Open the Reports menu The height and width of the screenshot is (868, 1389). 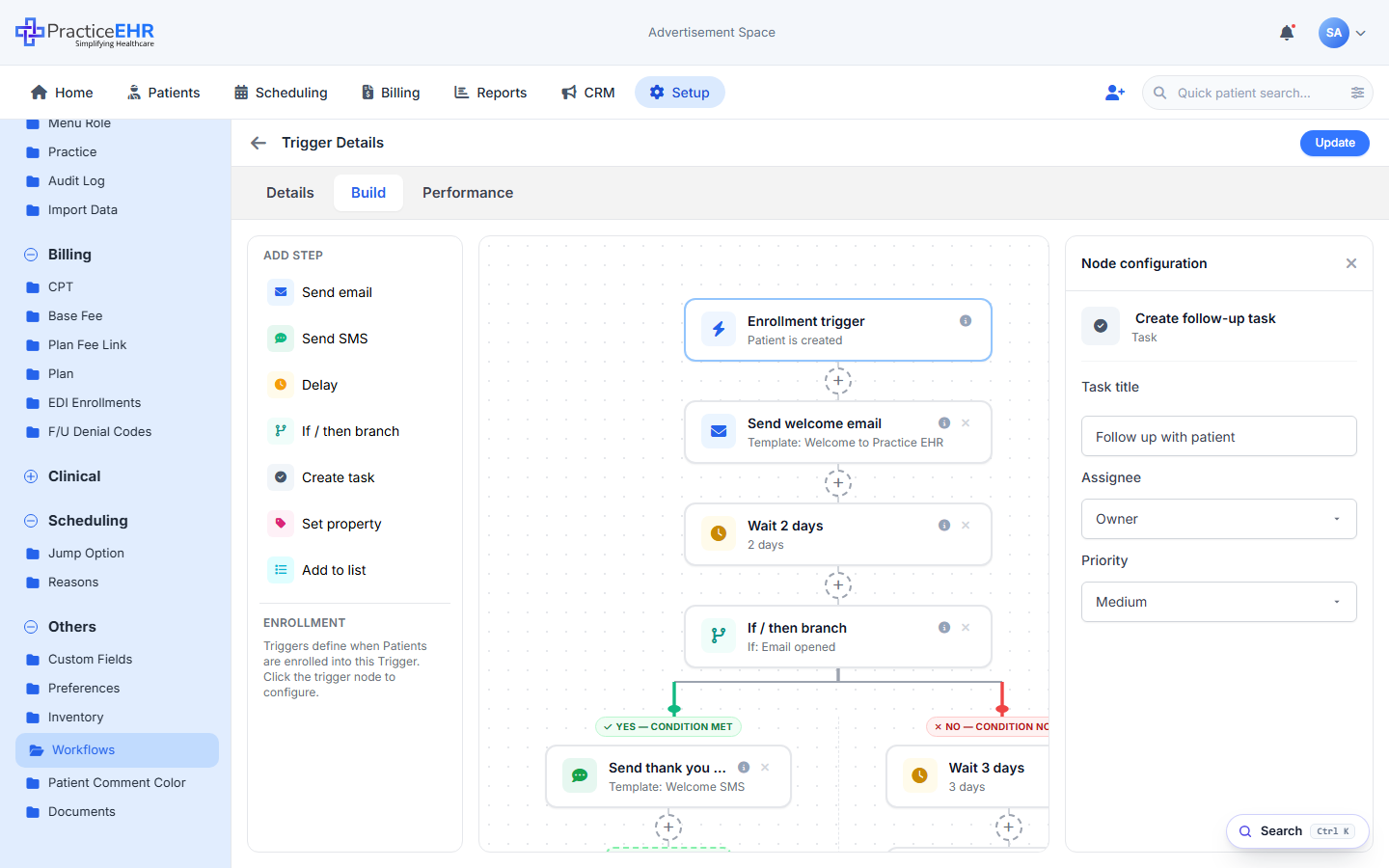490,93
